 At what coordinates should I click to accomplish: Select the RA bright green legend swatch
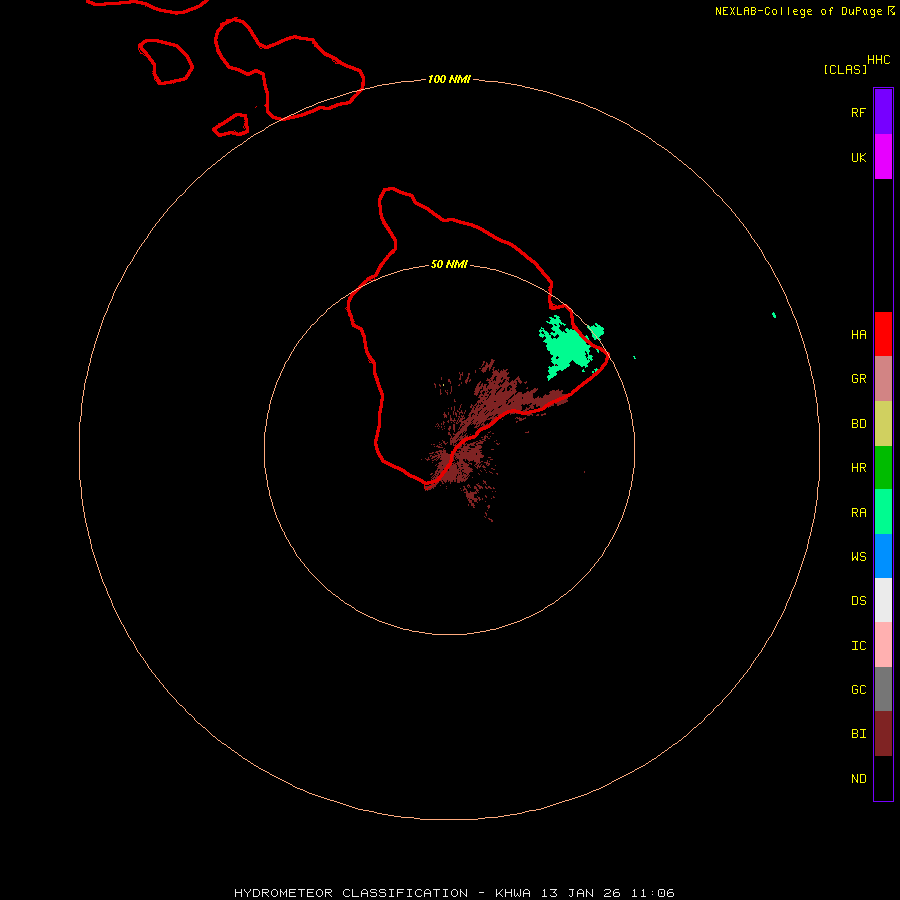pyautogui.click(x=883, y=511)
